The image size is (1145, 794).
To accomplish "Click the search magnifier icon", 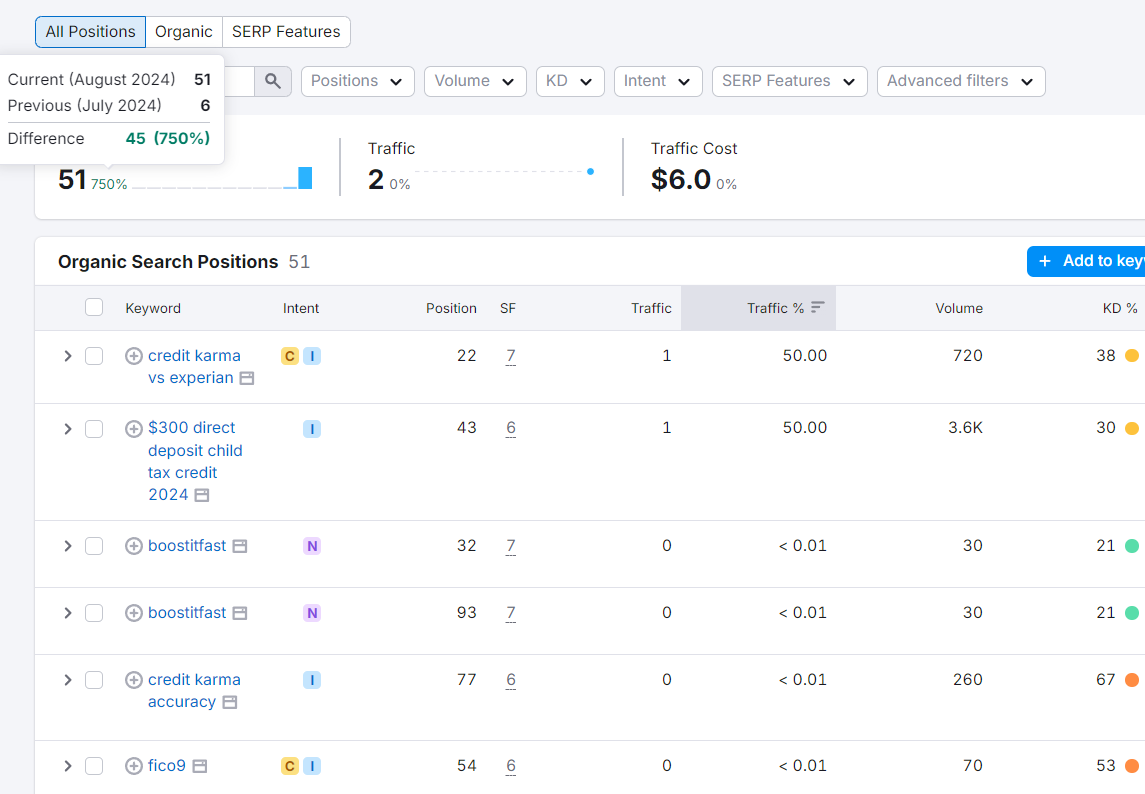I will pos(273,81).
